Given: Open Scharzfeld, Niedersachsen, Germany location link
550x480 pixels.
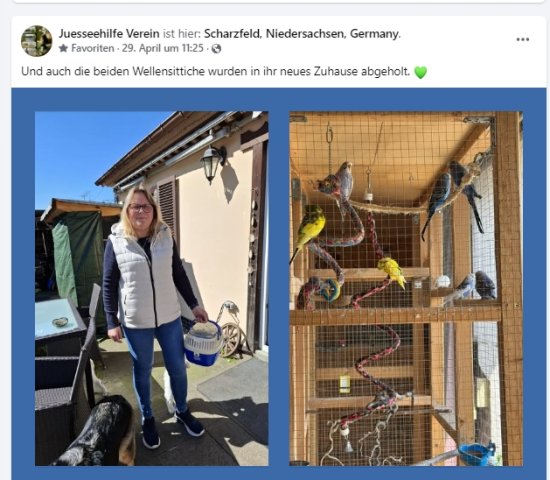Looking at the screenshot, I should tap(301, 34).
